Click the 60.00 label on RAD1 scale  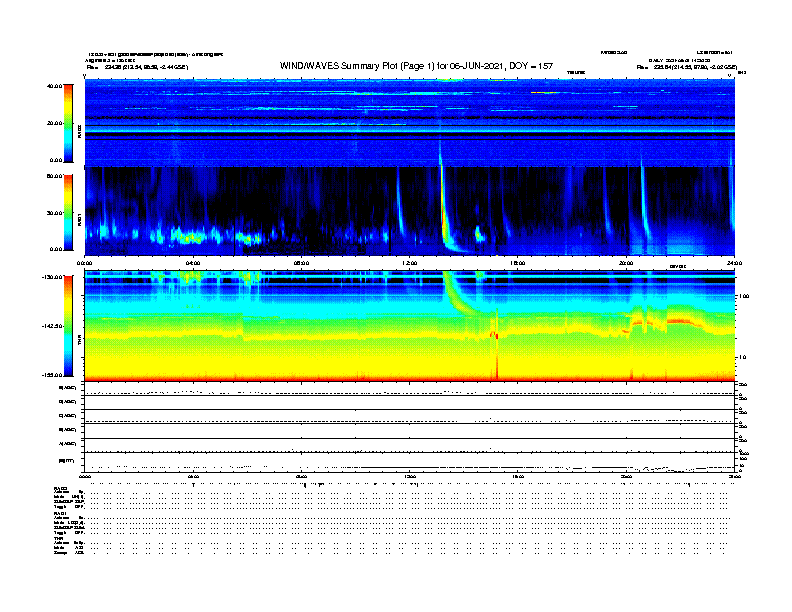coord(54,176)
